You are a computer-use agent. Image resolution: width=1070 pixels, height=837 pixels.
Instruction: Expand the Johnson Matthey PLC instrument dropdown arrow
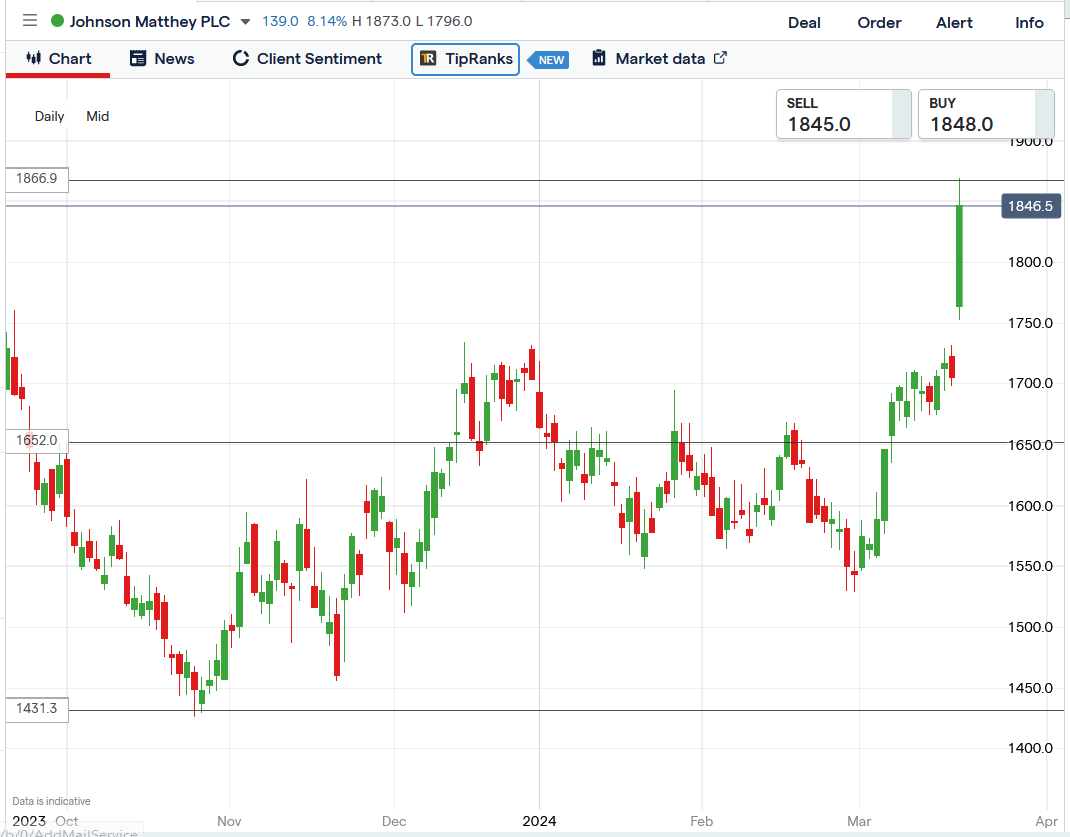(246, 22)
